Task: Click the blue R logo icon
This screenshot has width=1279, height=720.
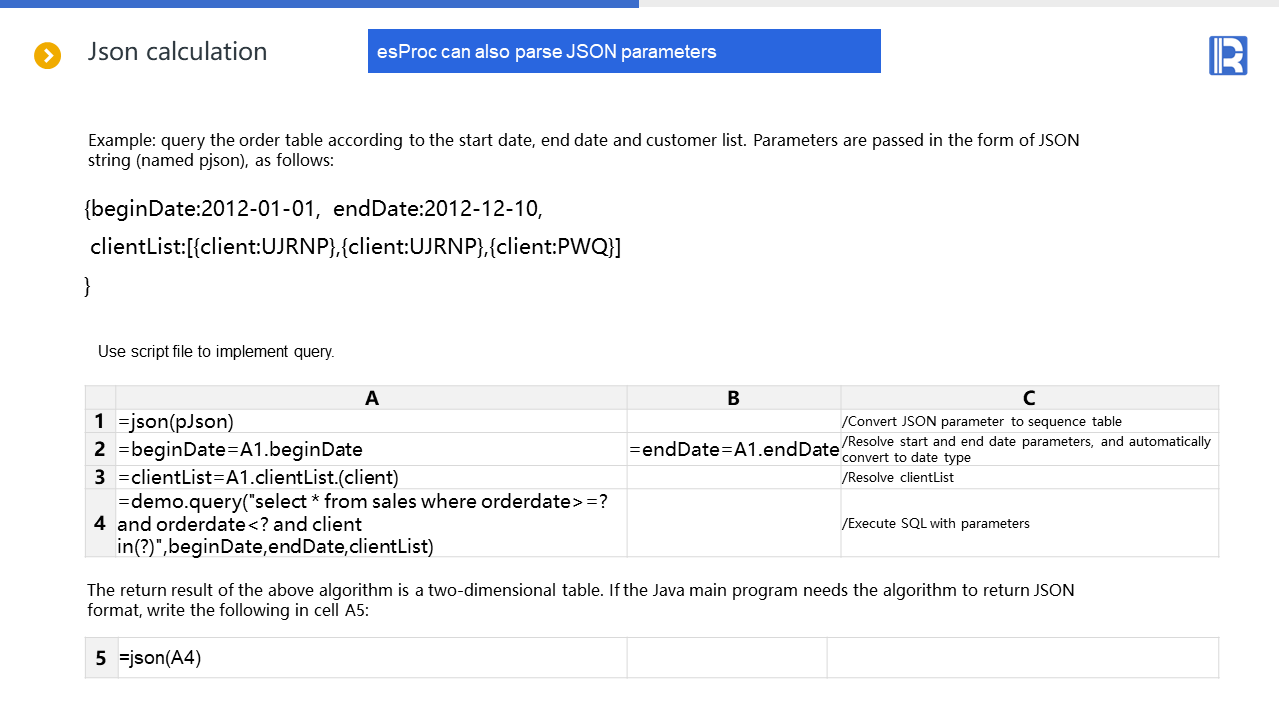Action: tap(1227, 55)
